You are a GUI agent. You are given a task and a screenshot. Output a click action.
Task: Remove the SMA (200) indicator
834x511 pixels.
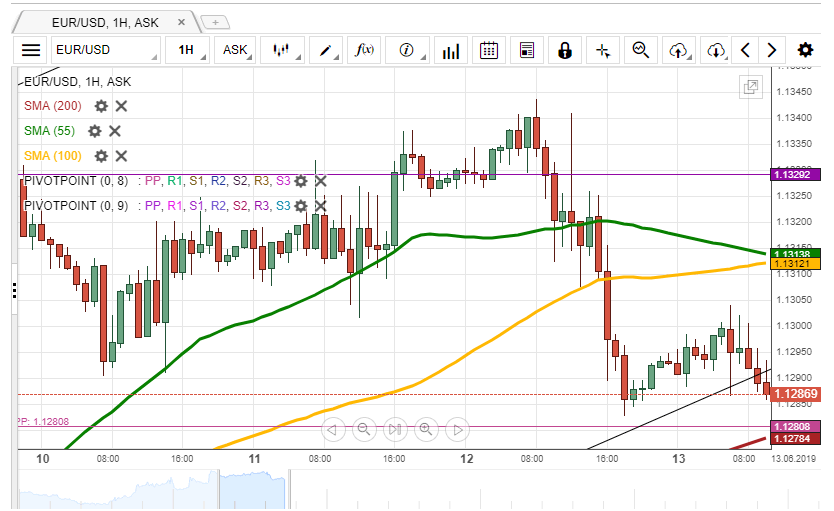121,106
